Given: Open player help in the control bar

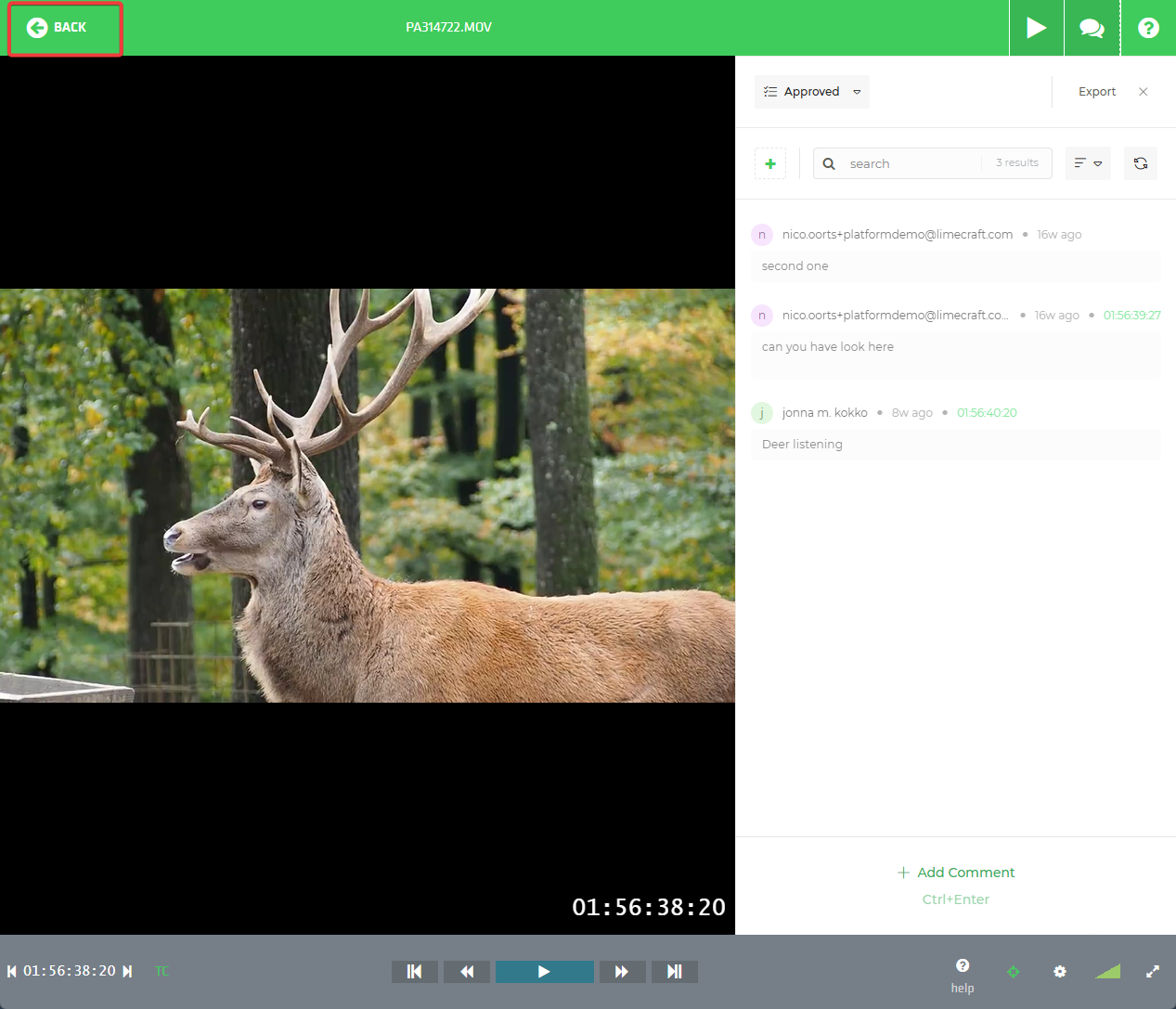Looking at the screenshot, I should tap(963, 975).
